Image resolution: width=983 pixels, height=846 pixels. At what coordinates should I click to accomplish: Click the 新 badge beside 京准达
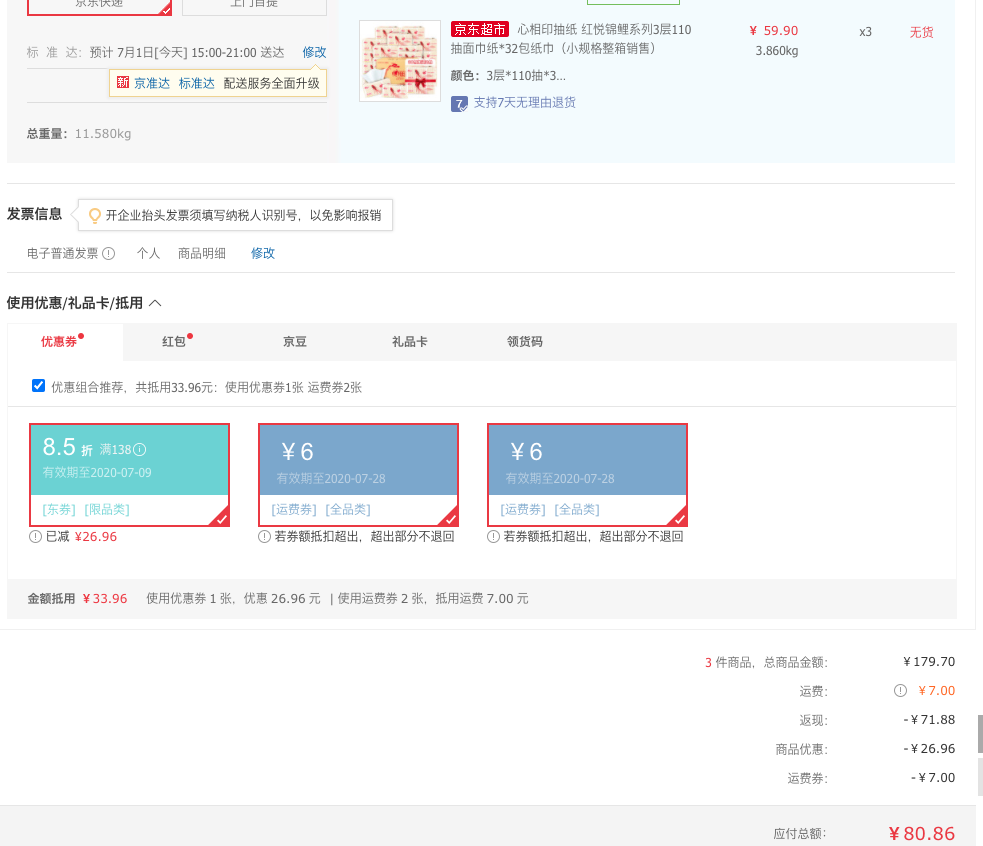(x=123, y=83)
